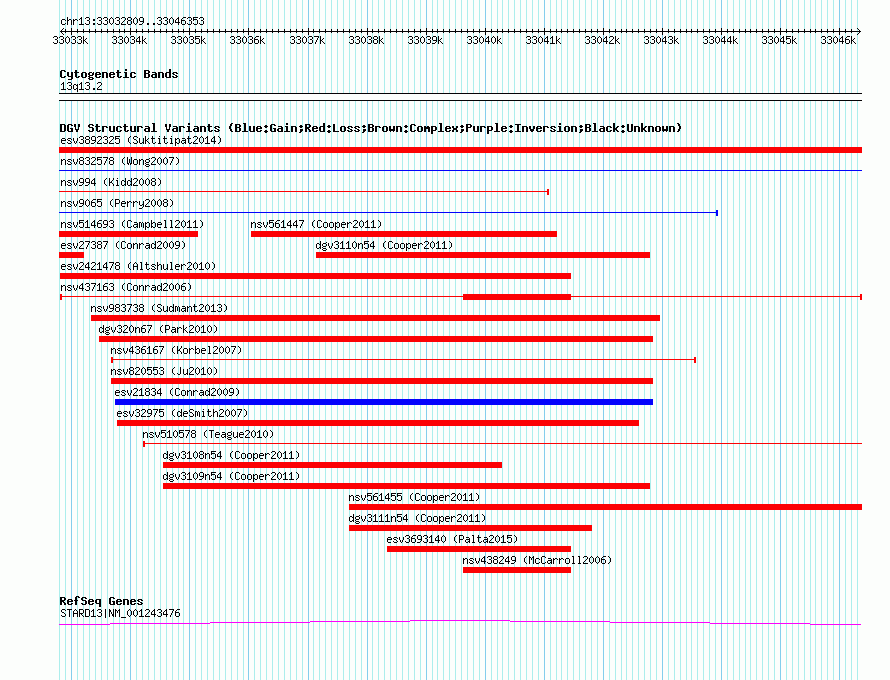Click the thick blue esv21834 gain bar
890x680 pixels.
click(x=384, y=402)
